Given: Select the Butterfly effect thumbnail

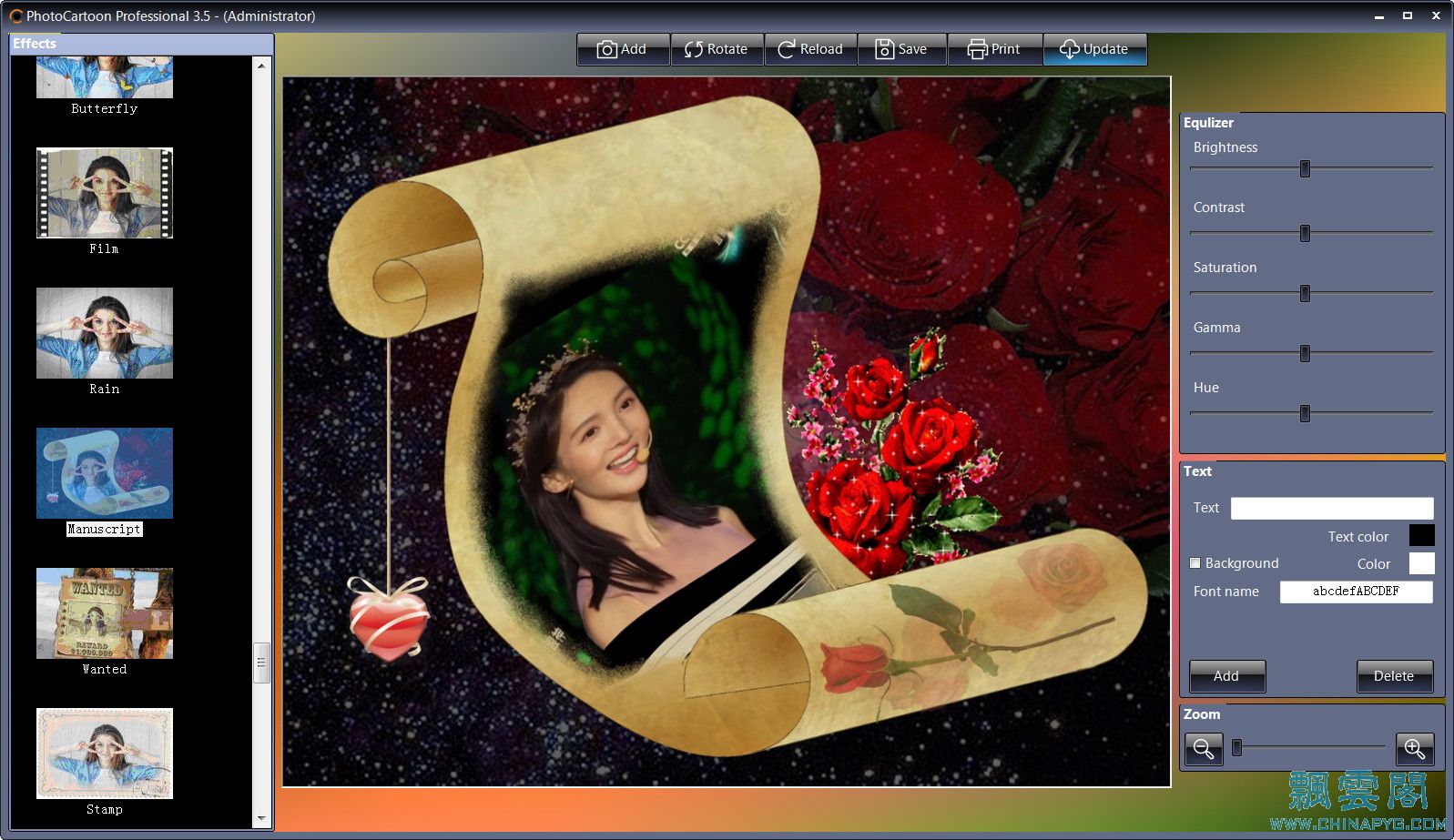Looking at the screenshot, I should [x=105, y=77].
